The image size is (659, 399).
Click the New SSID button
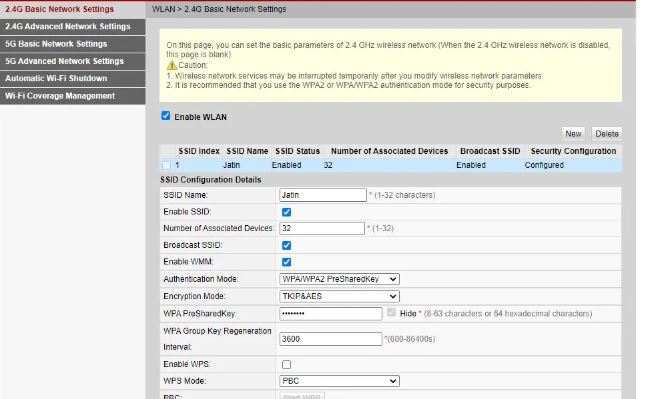pos(573,134)
